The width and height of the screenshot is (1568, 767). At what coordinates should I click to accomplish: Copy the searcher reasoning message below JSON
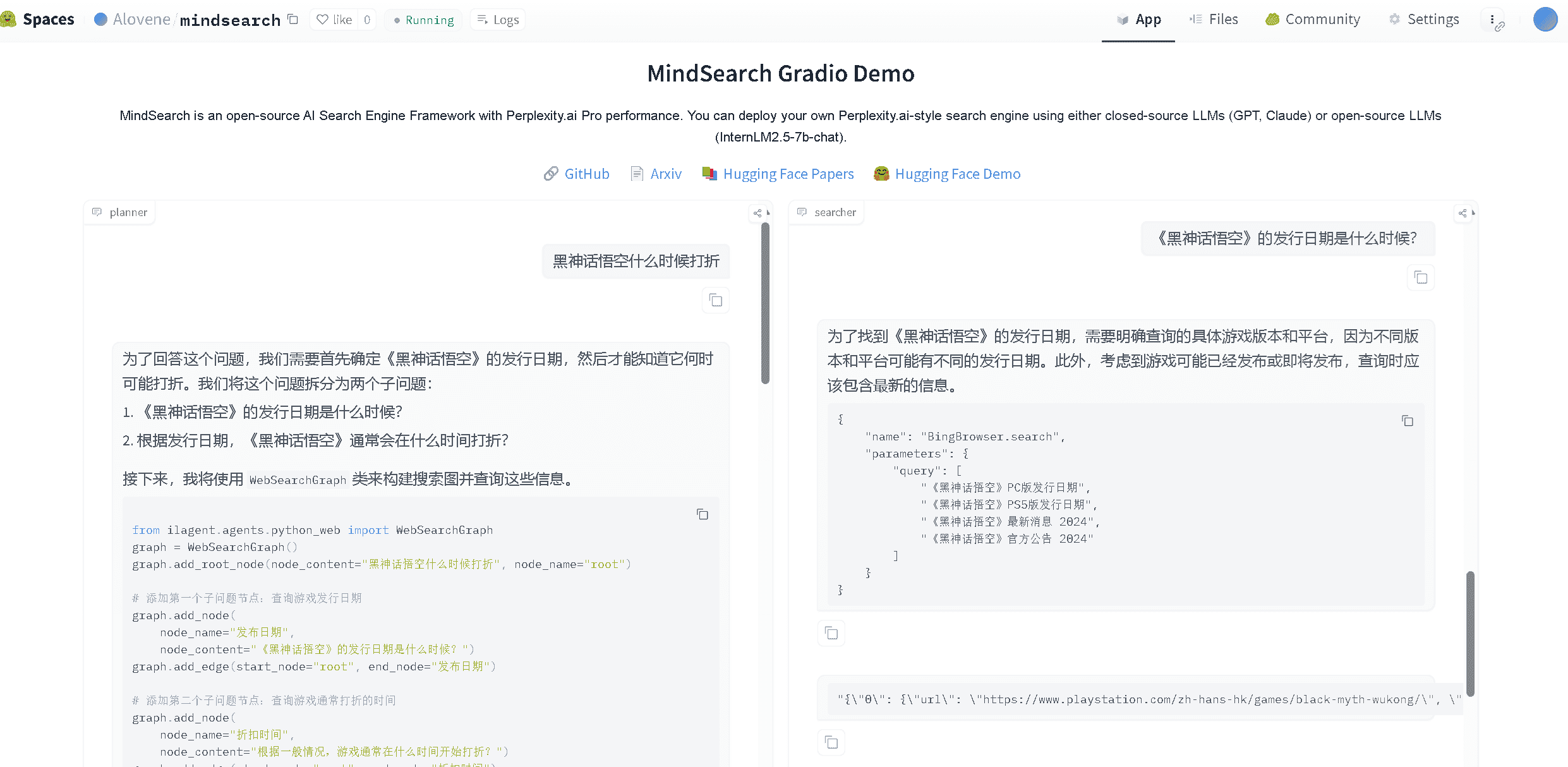(831, 633)
